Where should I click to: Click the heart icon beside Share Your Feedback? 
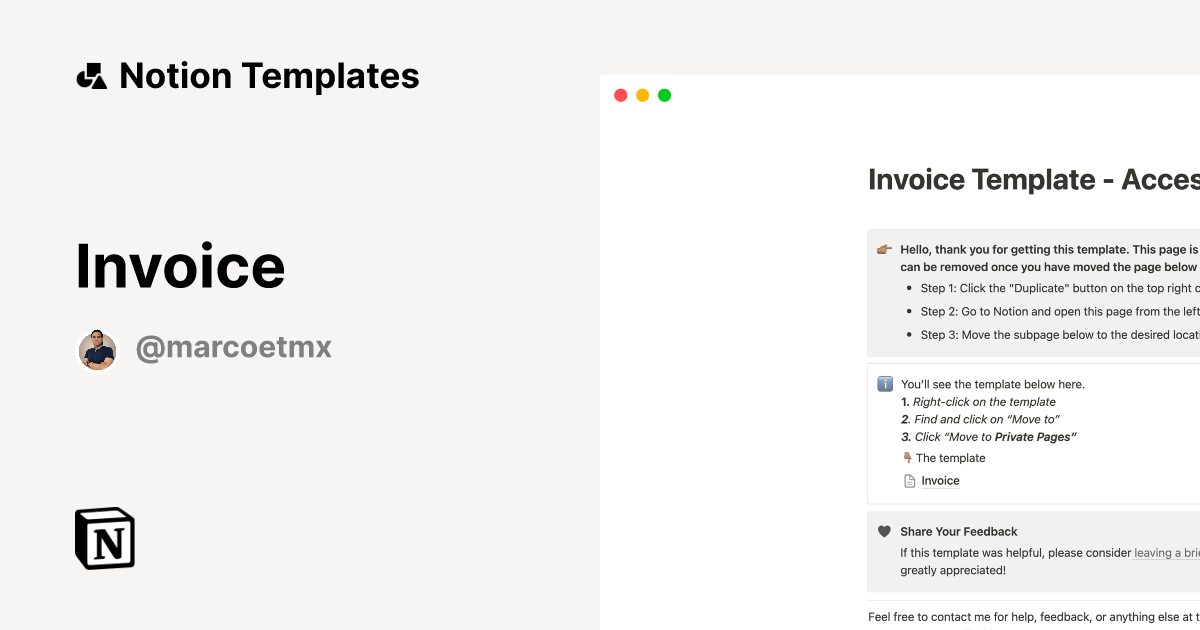884,532
